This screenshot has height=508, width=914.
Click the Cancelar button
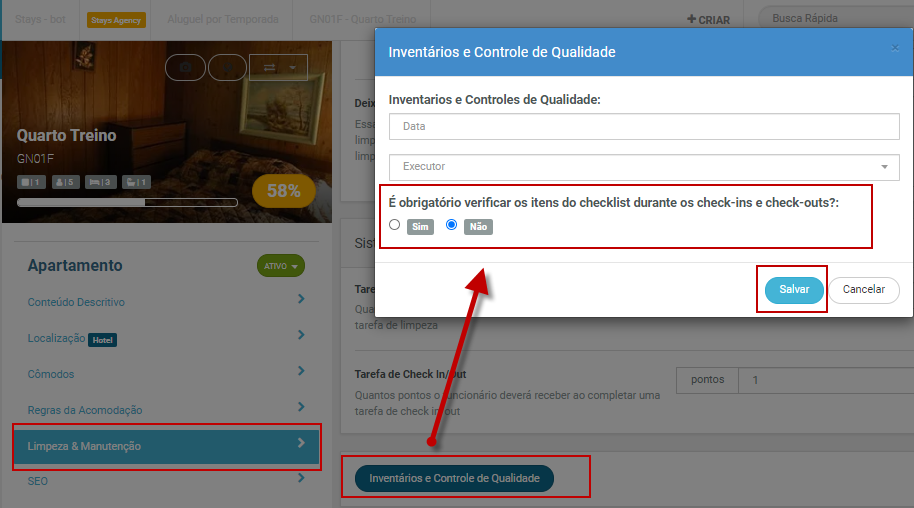click(863, 290)
